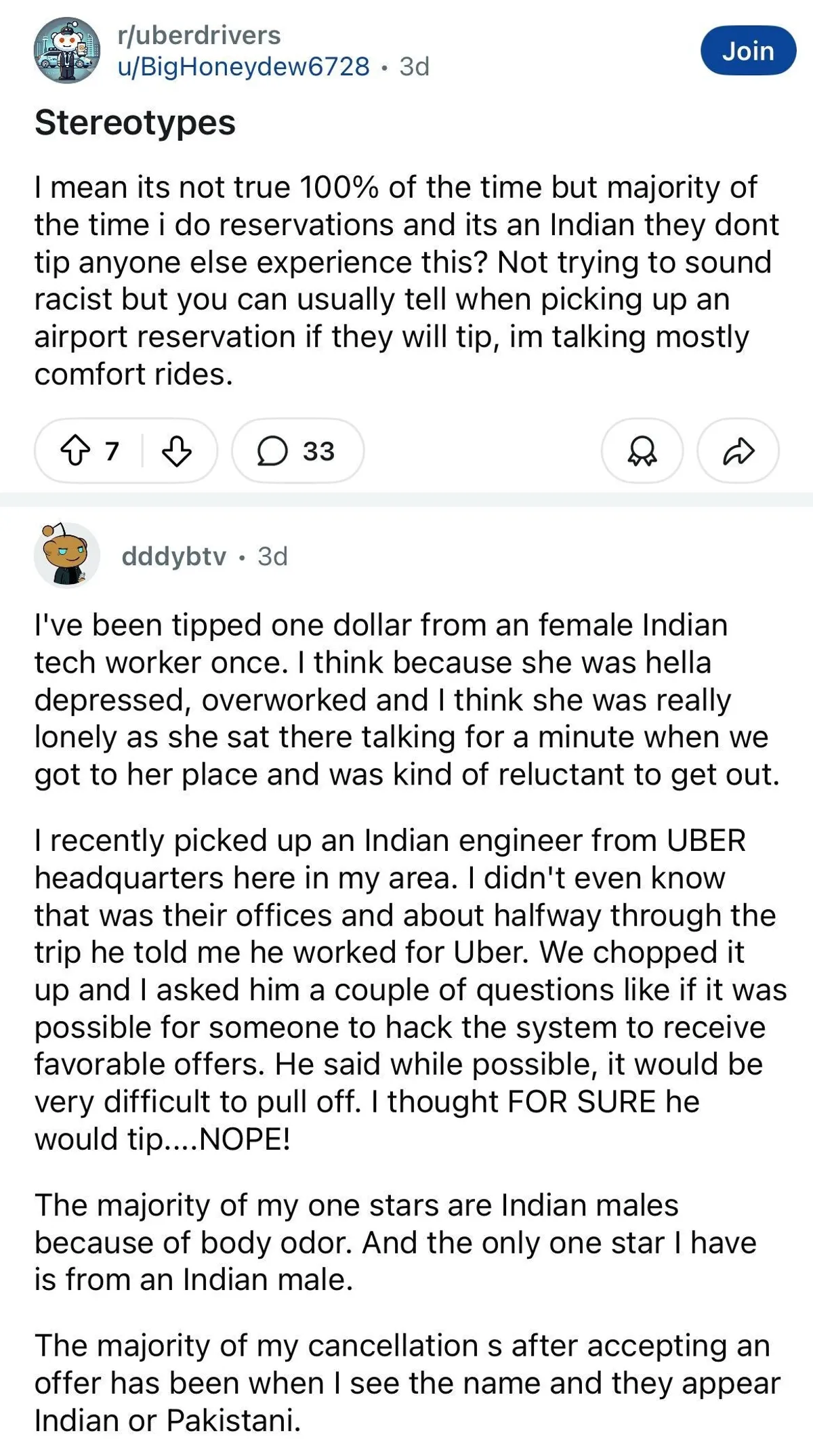Screen dimensions: 813x1456
Task: Select the comment paragraph about one-dollar tip
Action: [406, 700]
